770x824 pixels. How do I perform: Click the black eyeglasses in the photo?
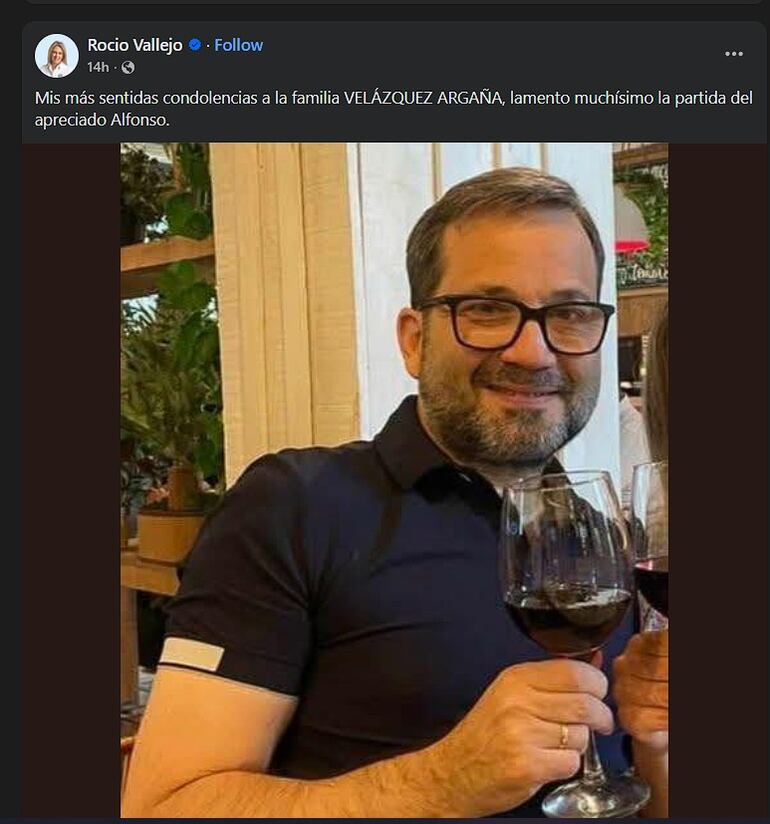(x=517, y=323)
